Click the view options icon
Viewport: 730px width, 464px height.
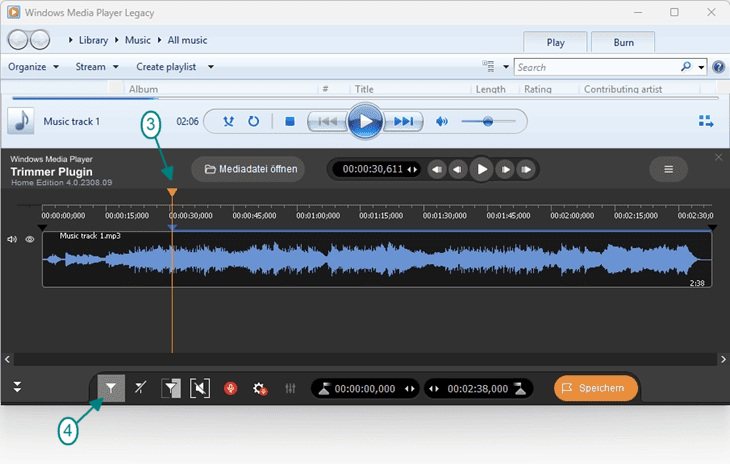pyautogui.click(x=488, y=66)
